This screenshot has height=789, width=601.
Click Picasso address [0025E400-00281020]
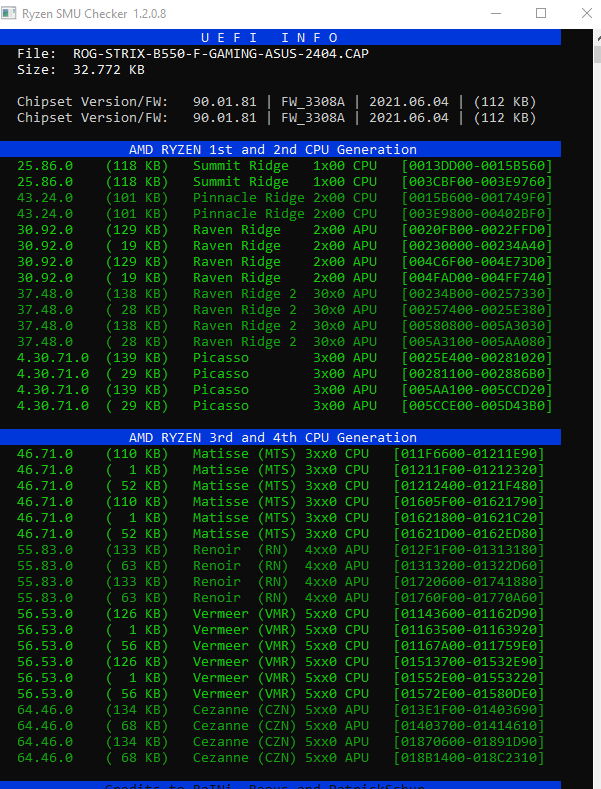pos(477,358)
